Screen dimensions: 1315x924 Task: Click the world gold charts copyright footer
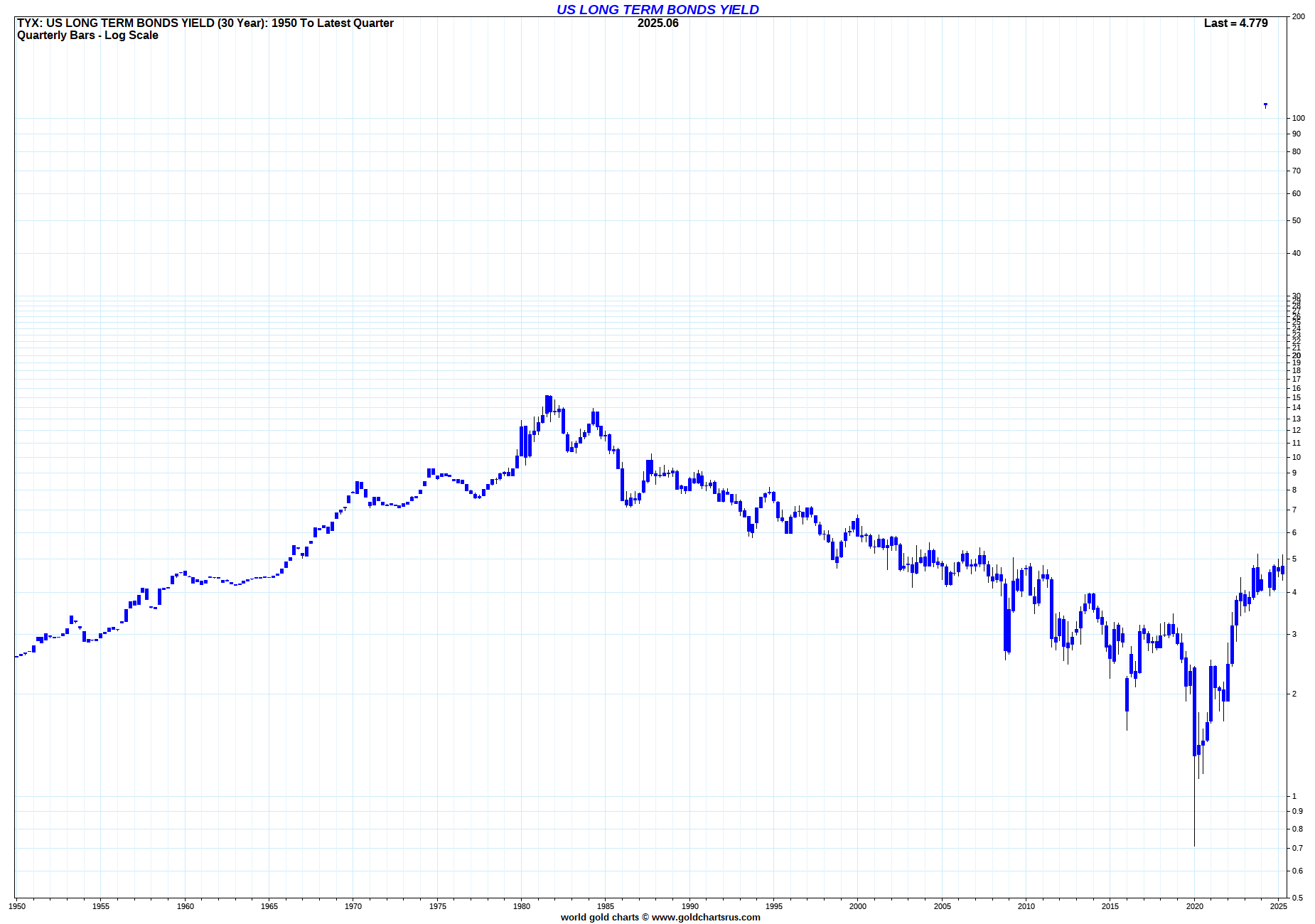[x=660, y=917]
